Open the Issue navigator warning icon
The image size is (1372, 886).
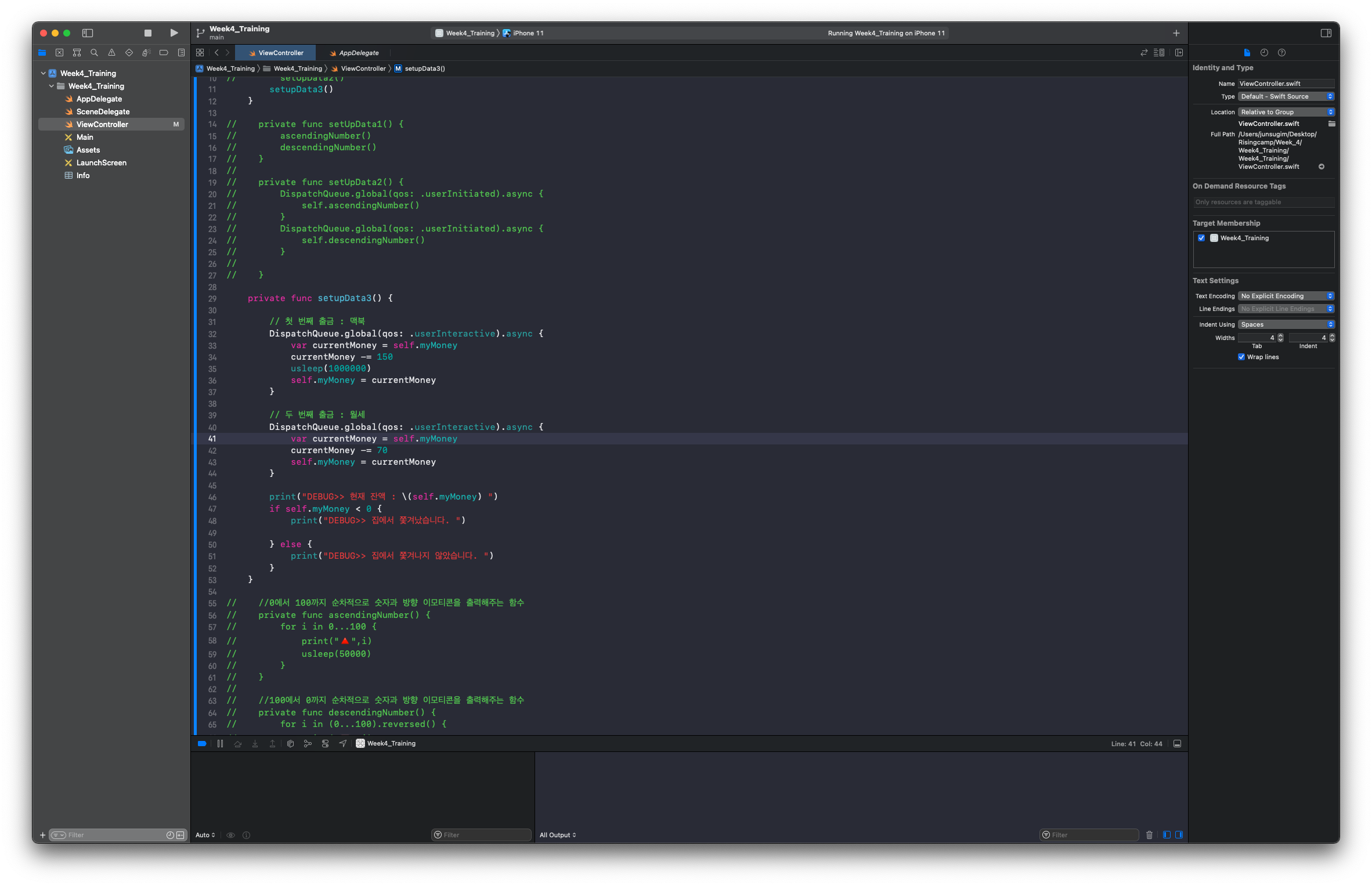[x=111, y=53]
